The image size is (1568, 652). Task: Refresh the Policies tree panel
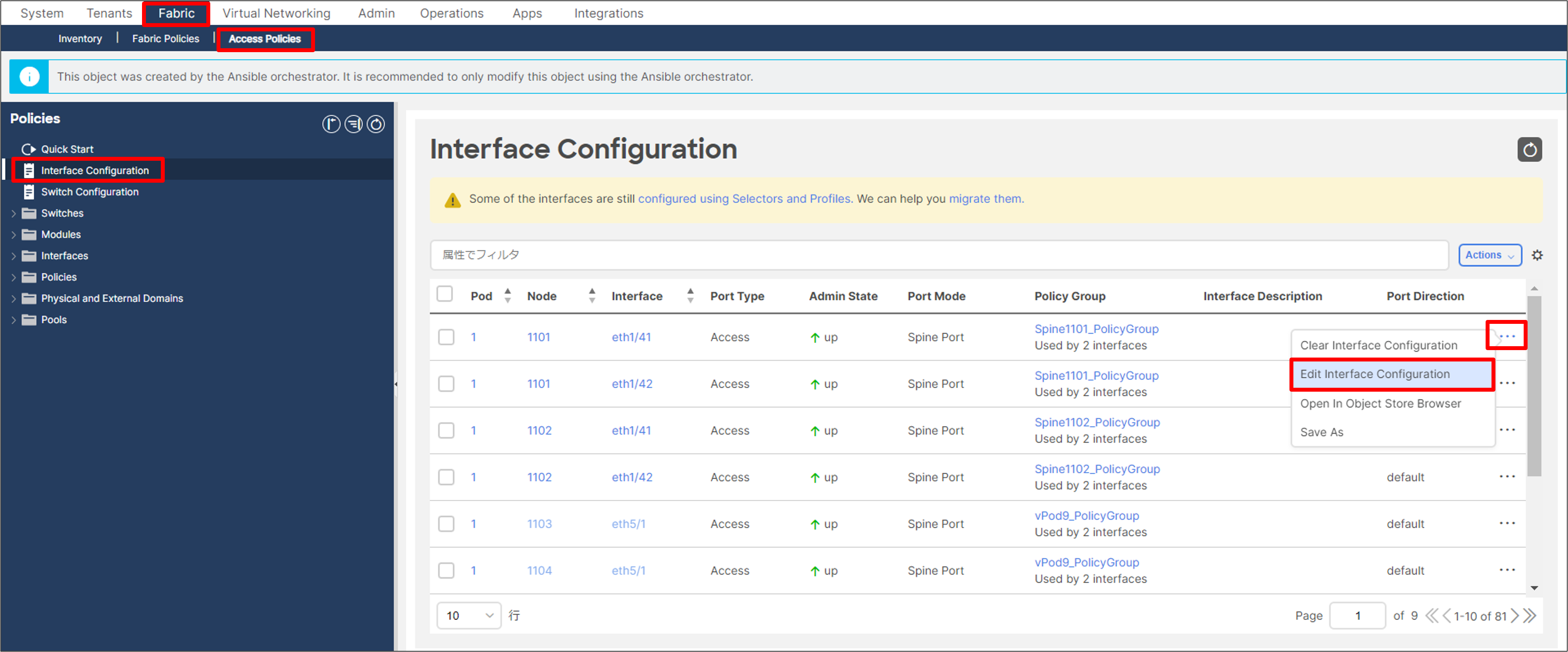(375, 124)
